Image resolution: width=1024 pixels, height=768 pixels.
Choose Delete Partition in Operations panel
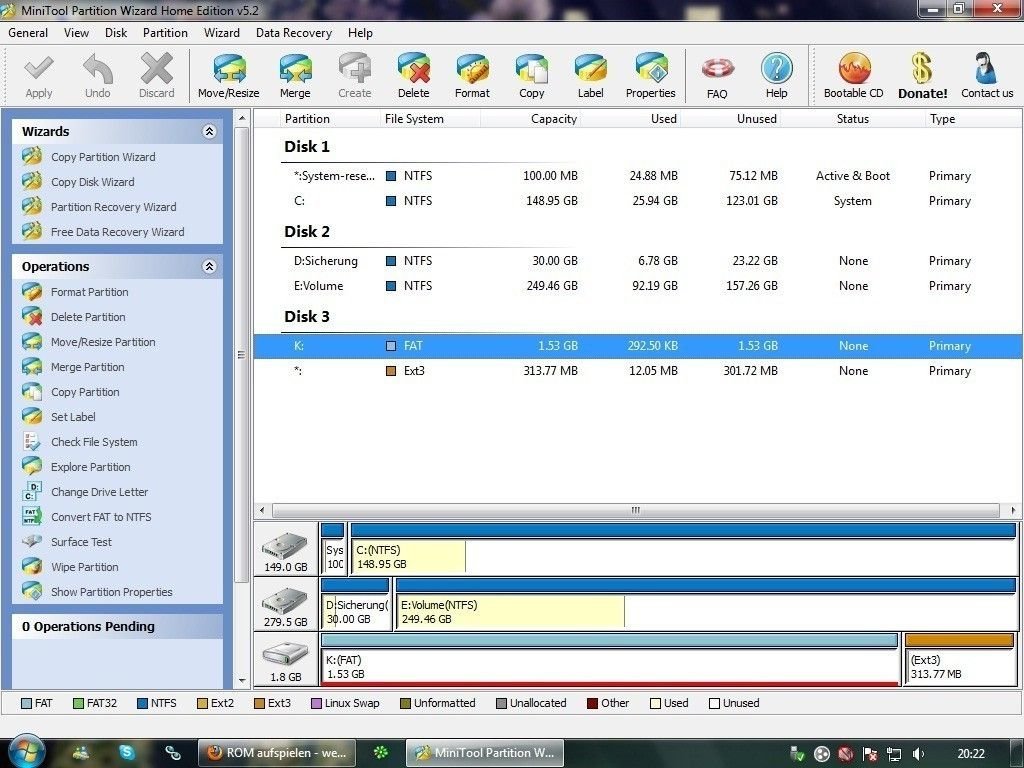(x=88, y=317)
